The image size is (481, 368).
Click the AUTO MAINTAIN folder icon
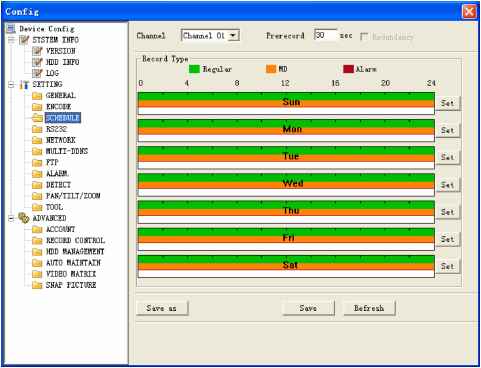tap(37, 263)
